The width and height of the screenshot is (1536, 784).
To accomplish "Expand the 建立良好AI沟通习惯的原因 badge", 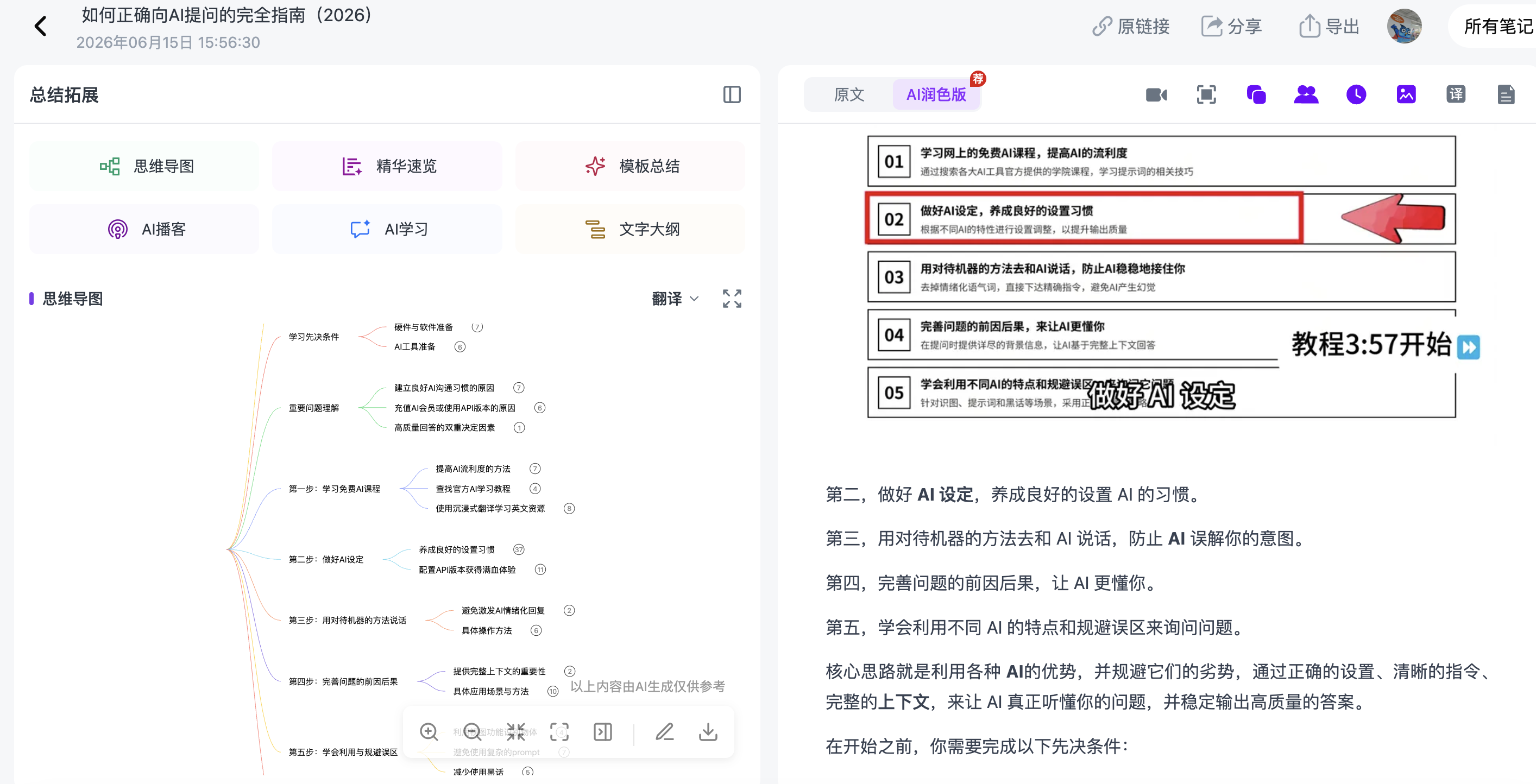I will (519, 388).
